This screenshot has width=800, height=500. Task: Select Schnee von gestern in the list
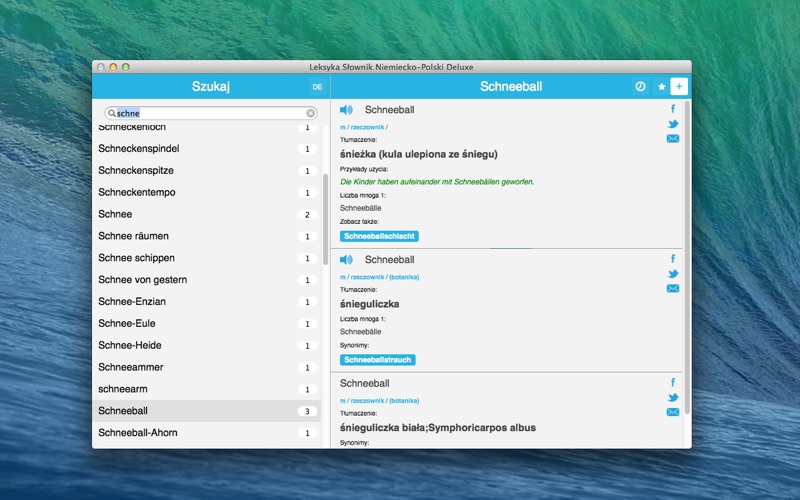(x=207, y=280)
